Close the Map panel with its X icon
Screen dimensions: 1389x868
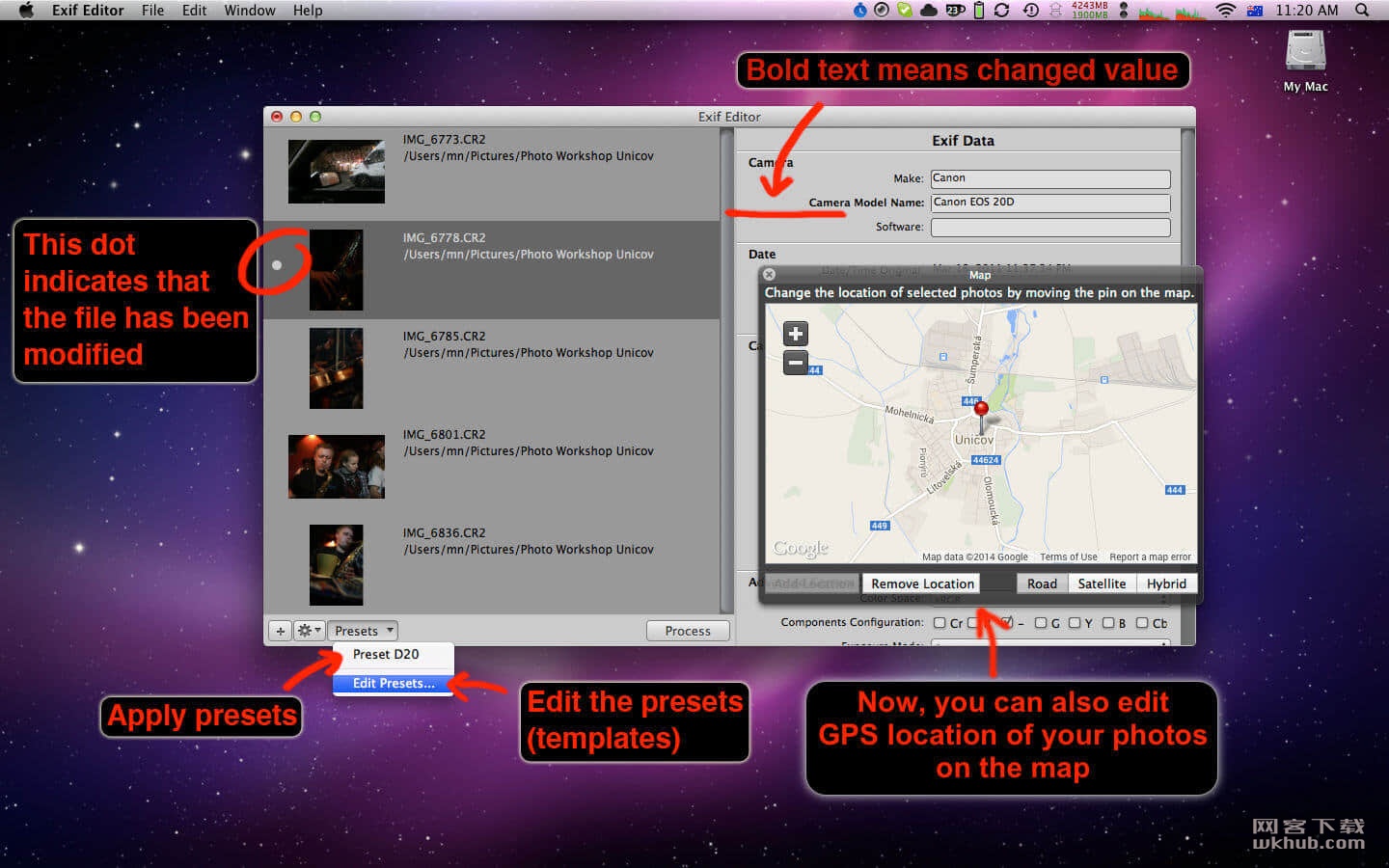[x=769, y=275]
